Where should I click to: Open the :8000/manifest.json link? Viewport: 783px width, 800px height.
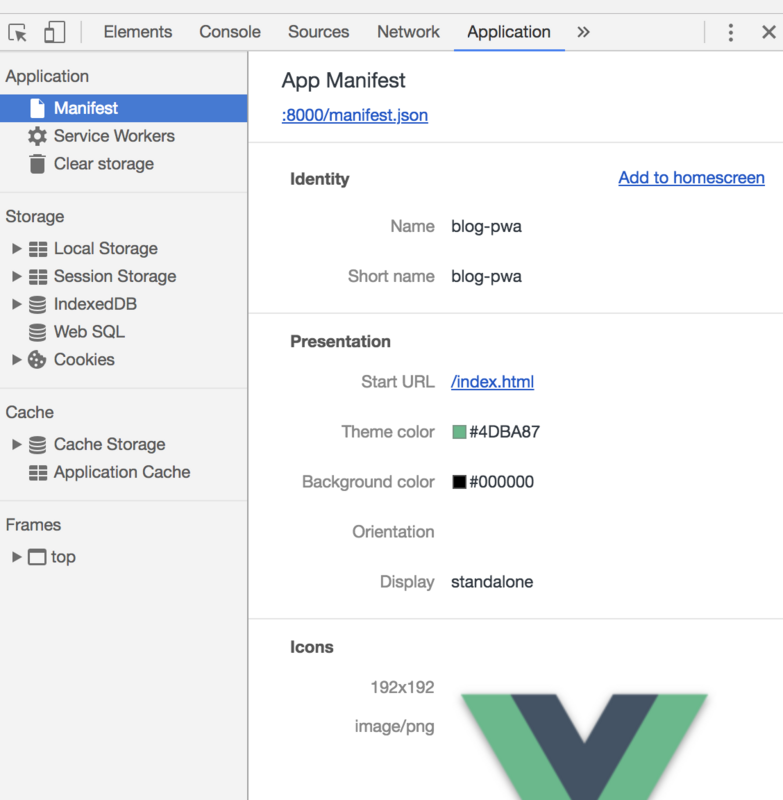pos(355,115)
